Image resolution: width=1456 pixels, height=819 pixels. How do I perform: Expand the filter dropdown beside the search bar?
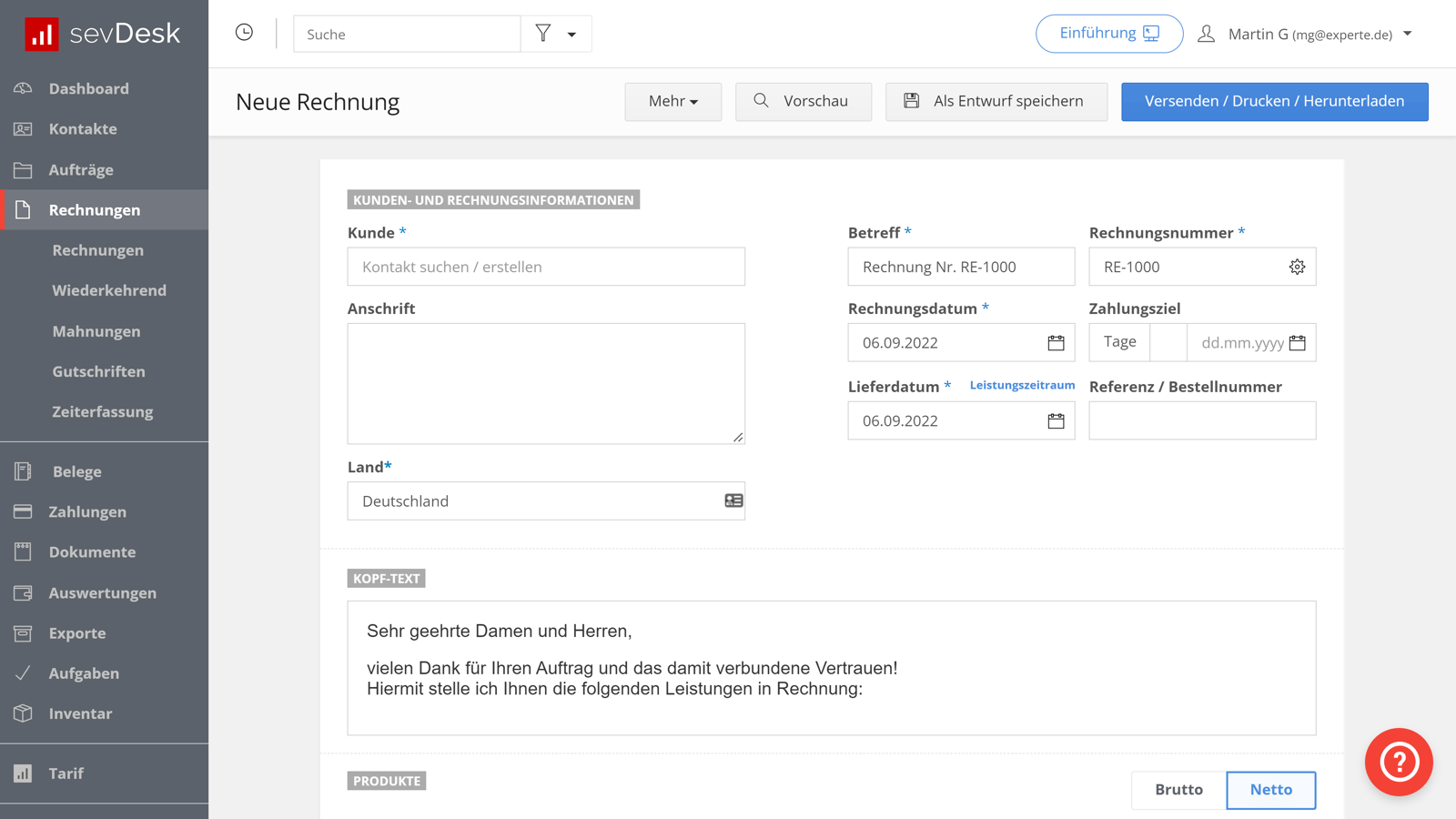[x=571, y=33]
